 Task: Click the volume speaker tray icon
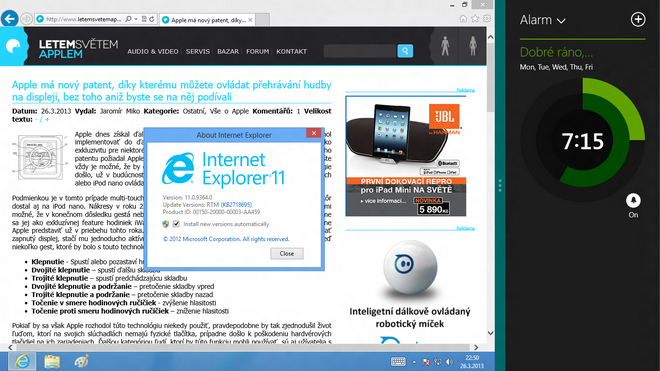[450, 362]
